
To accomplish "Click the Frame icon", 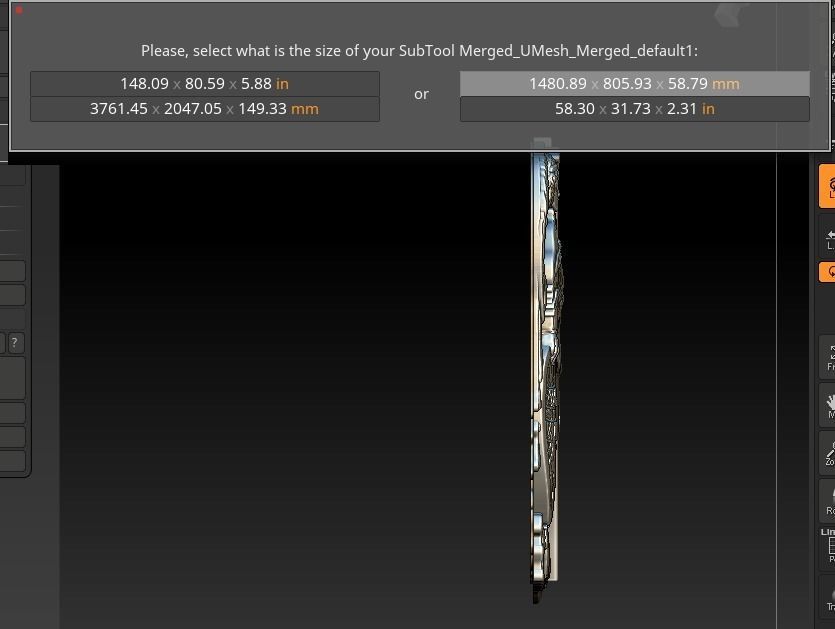I will [x=828, y=356].
